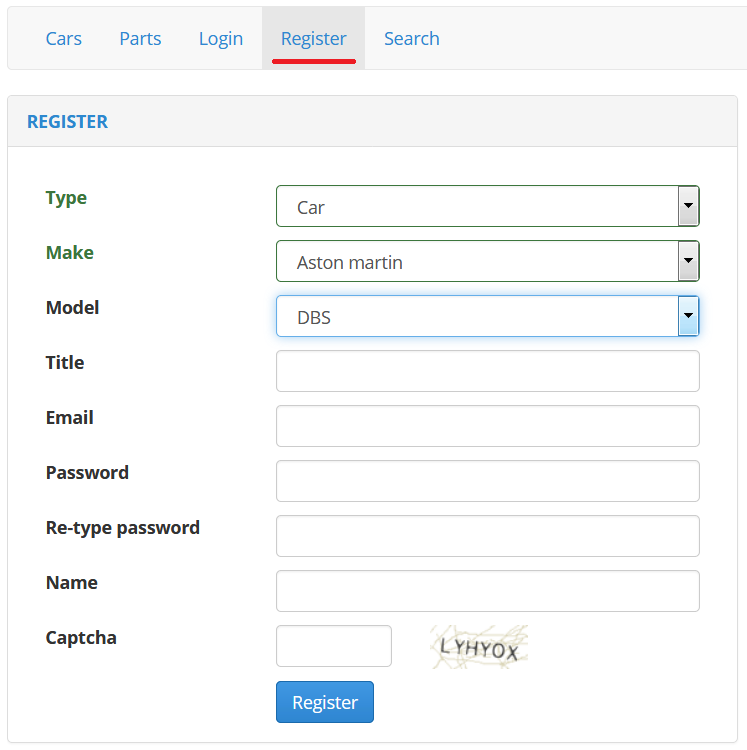Screen dimensions: 747x750
Task: Select the Register navigation tab
Action: [313, 38]
